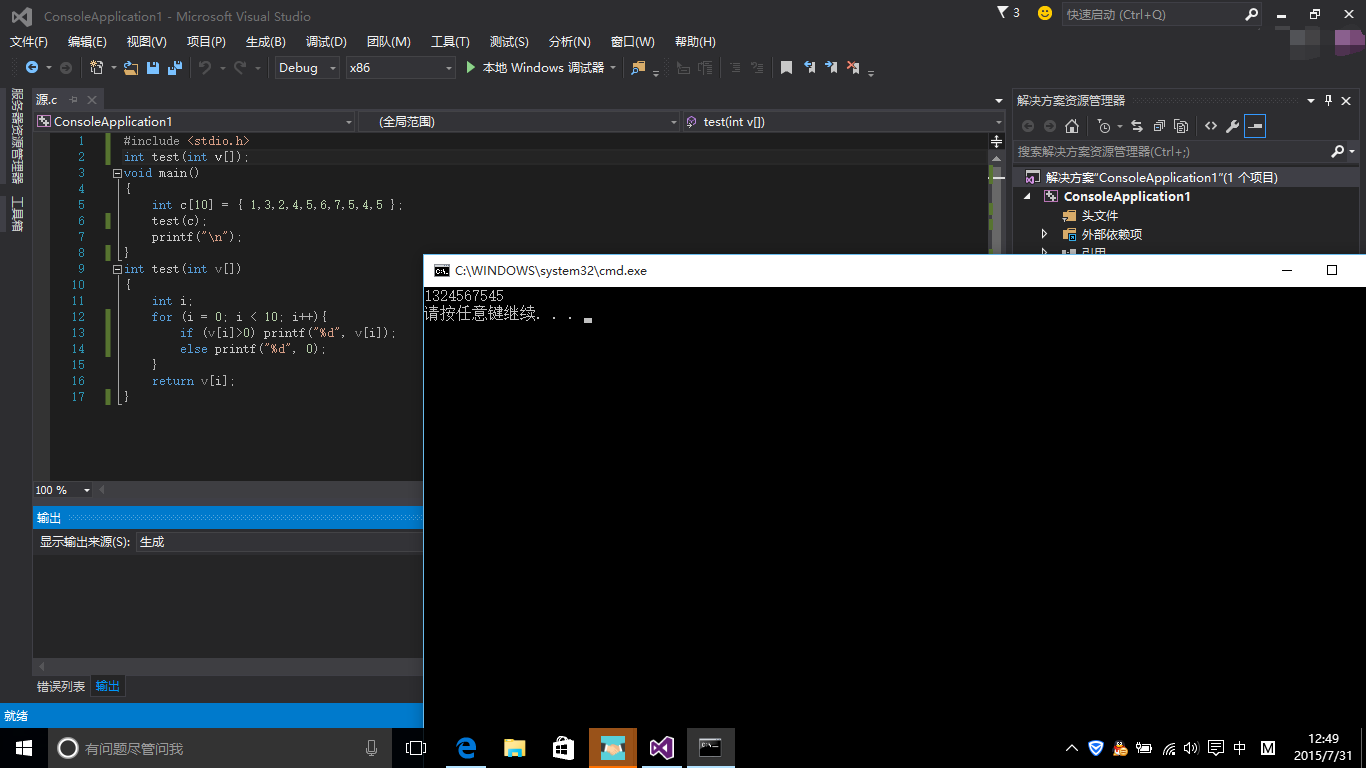This screenshot has height=768, width=1366.
Task: Toggle the Show All Files icon in Solution Explorer
Action: (1181, 126)
